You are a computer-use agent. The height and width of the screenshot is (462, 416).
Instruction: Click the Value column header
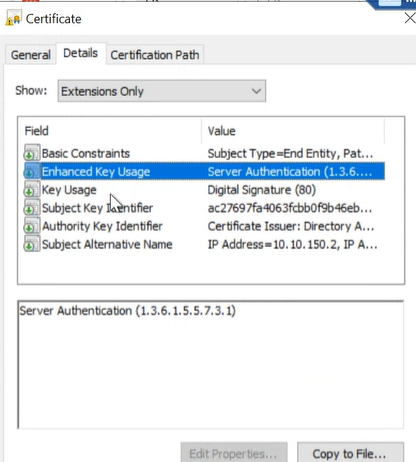pyautogui.click(x=293, y=131)
